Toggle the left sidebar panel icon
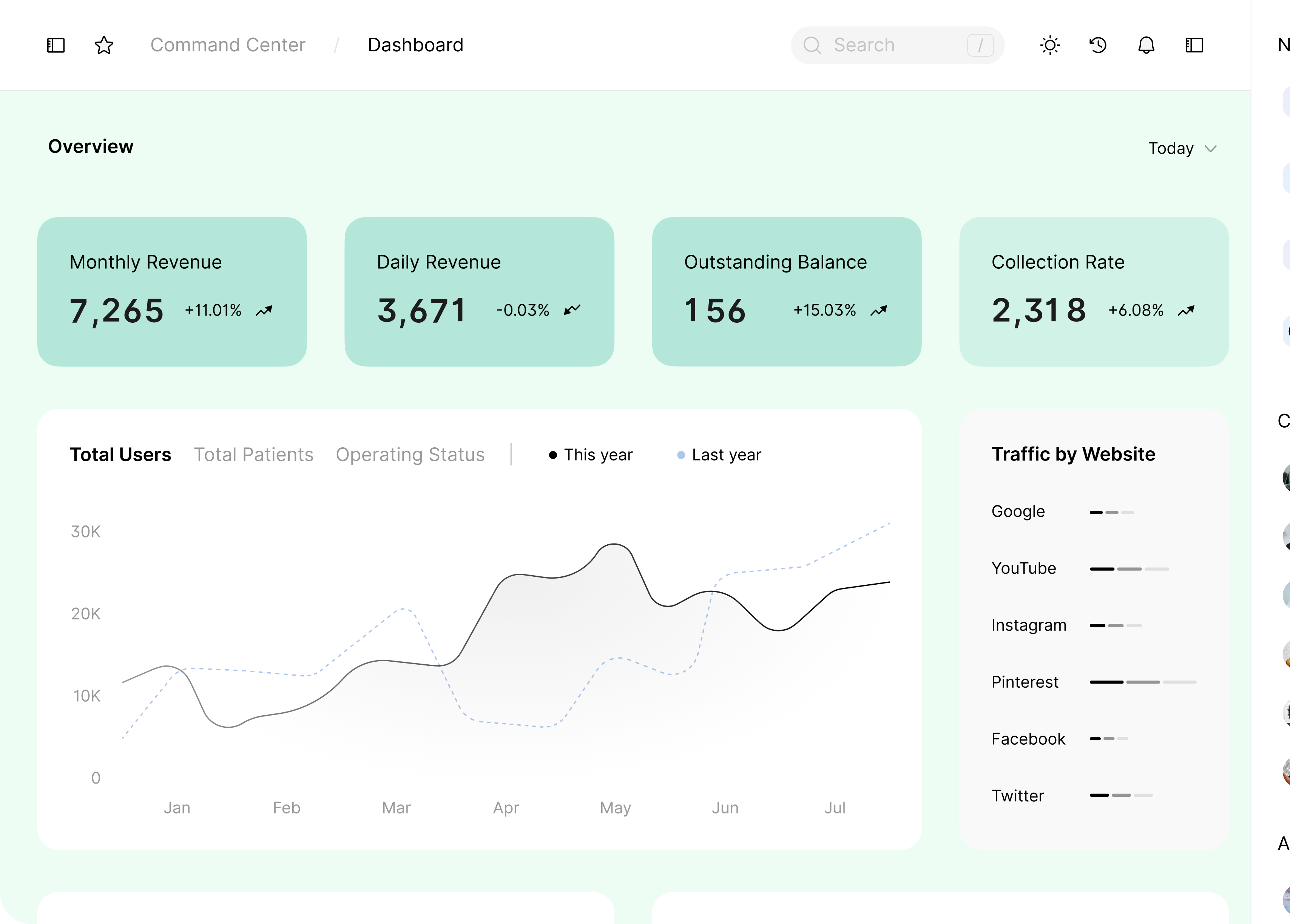The image size is (1290, 924). point(56,45)
